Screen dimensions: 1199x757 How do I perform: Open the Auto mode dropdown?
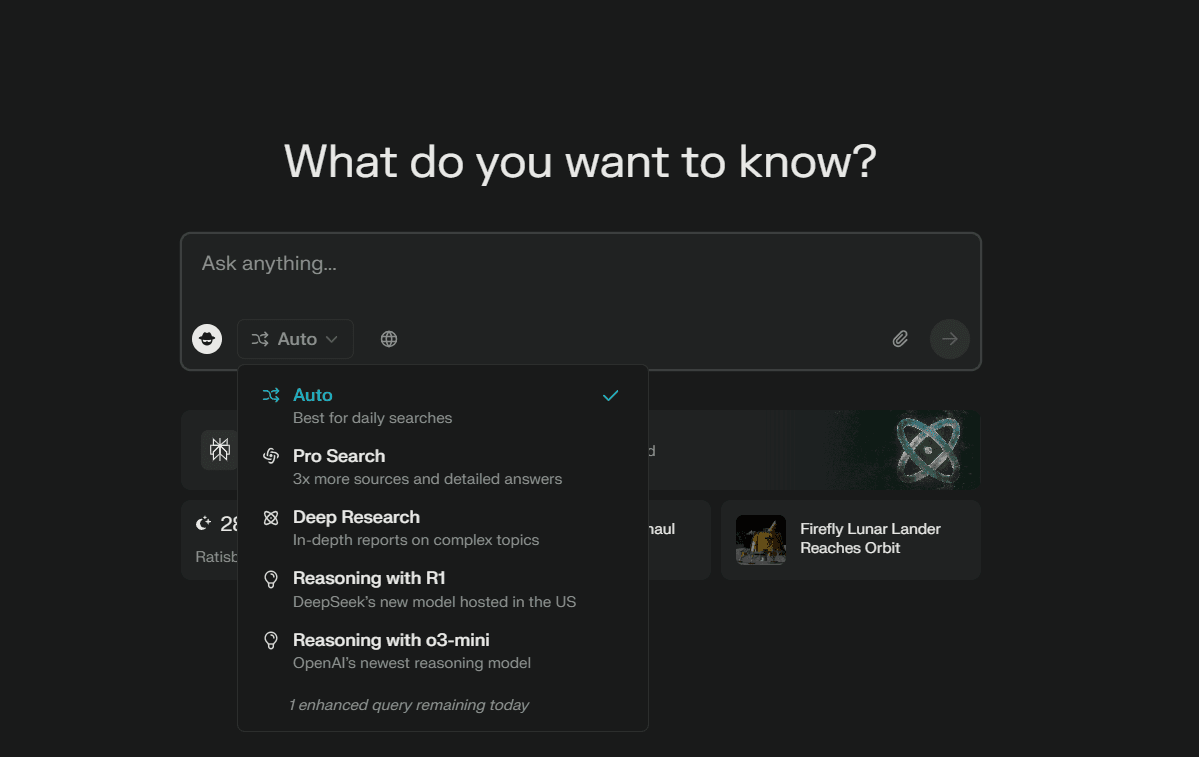pyautogui.click(x=295, y=339)
